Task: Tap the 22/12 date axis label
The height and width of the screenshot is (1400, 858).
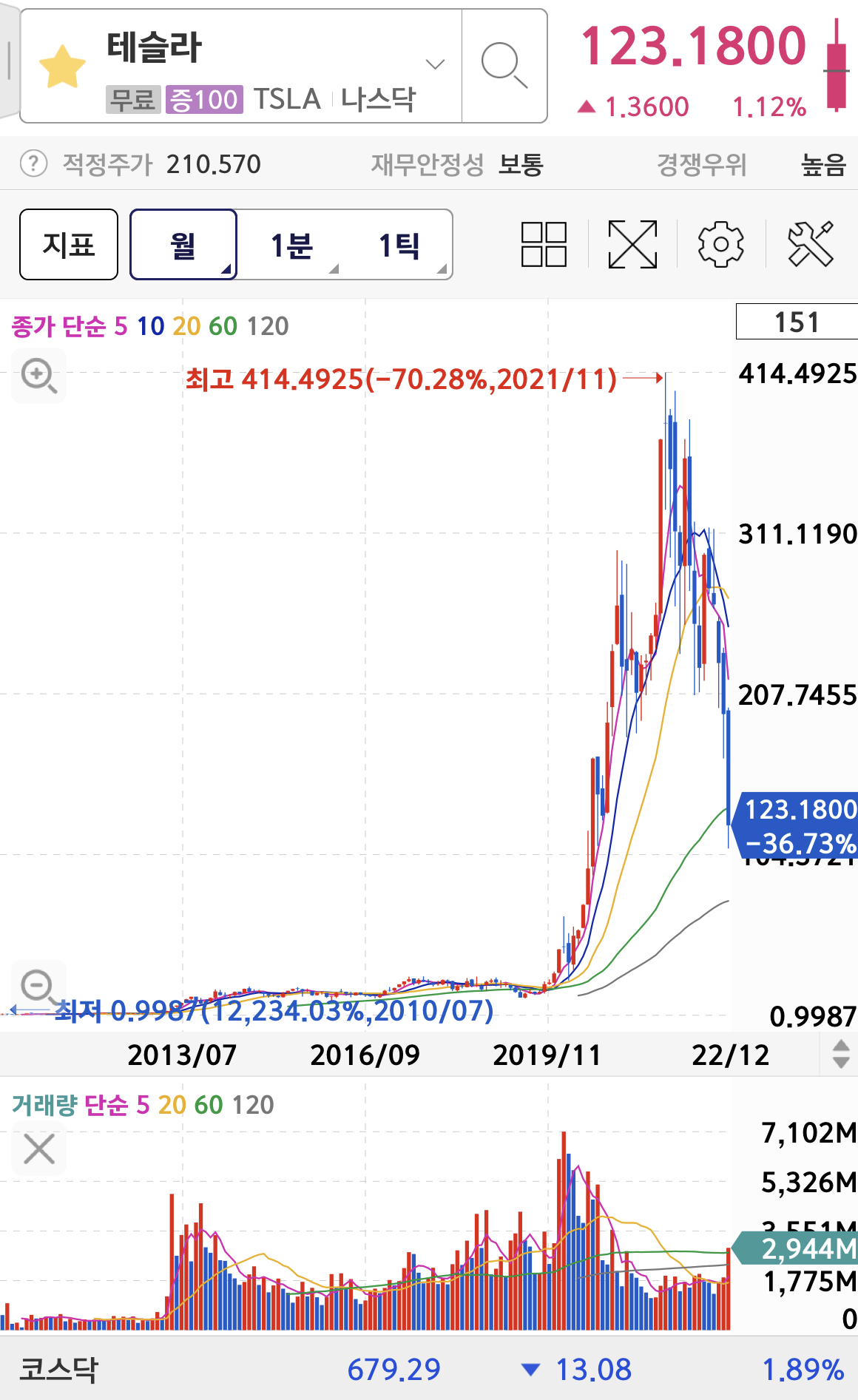Action: (x=731, y=1055)
